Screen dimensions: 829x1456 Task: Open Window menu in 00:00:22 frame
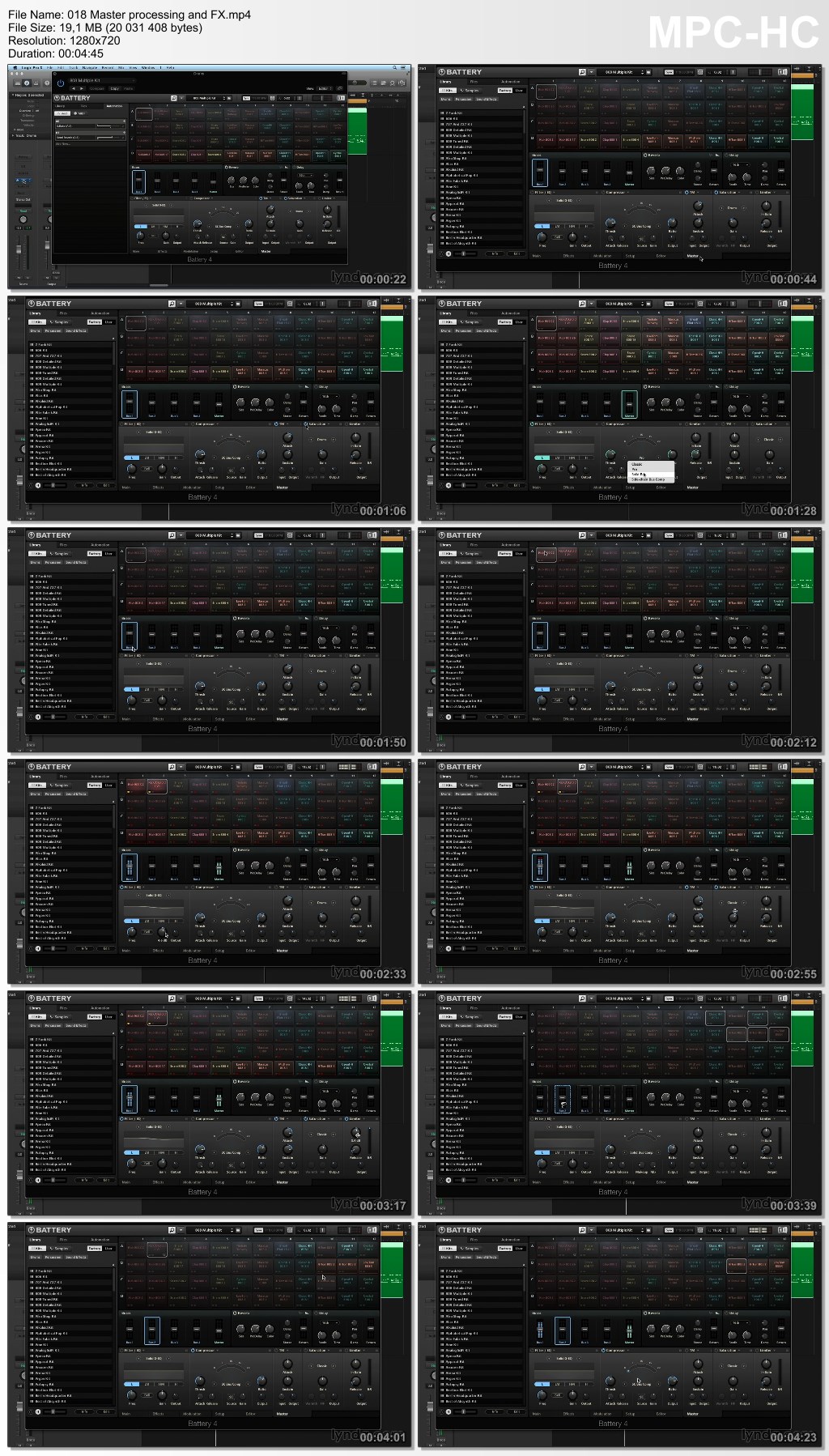[148, 68]
